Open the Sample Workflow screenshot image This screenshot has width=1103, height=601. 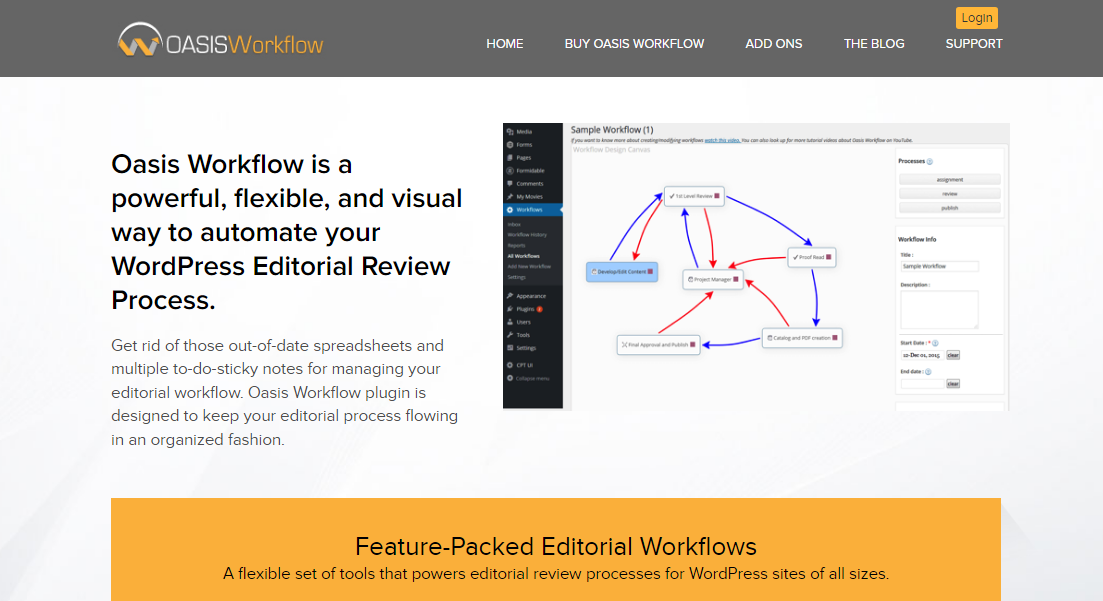coord(756,266)
